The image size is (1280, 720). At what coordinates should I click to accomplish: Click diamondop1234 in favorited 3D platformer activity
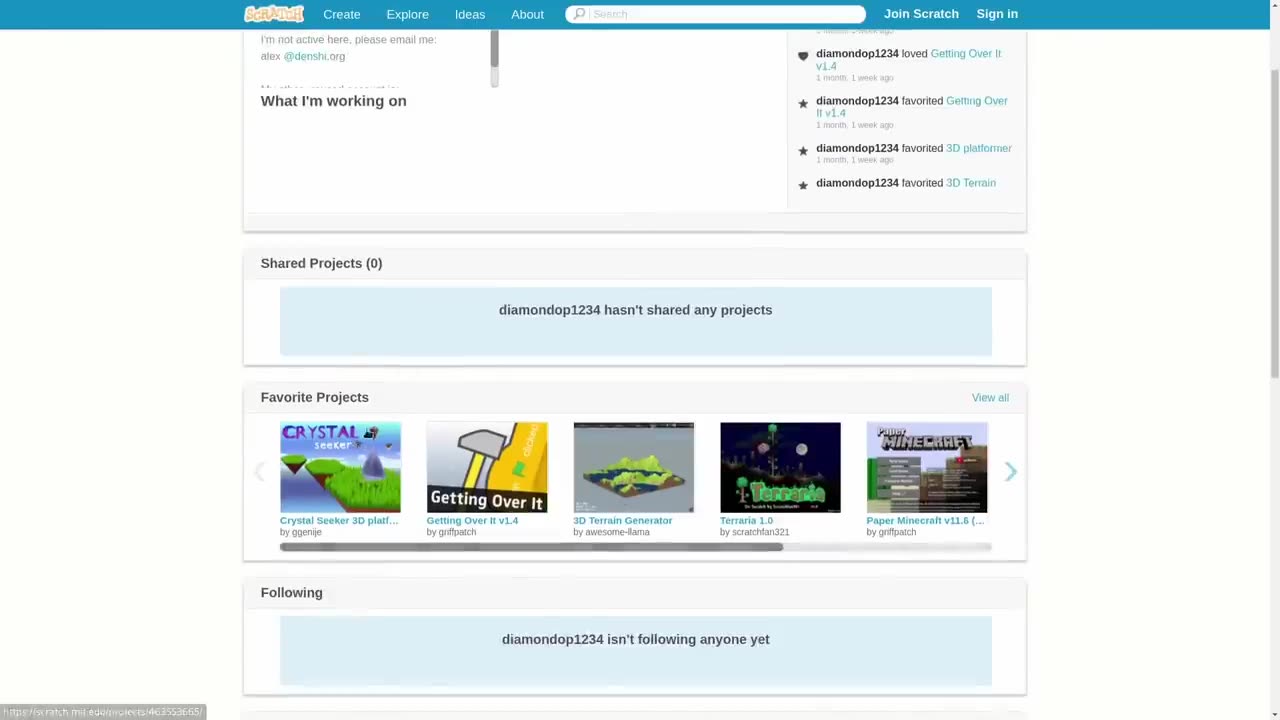coord(857,148)
